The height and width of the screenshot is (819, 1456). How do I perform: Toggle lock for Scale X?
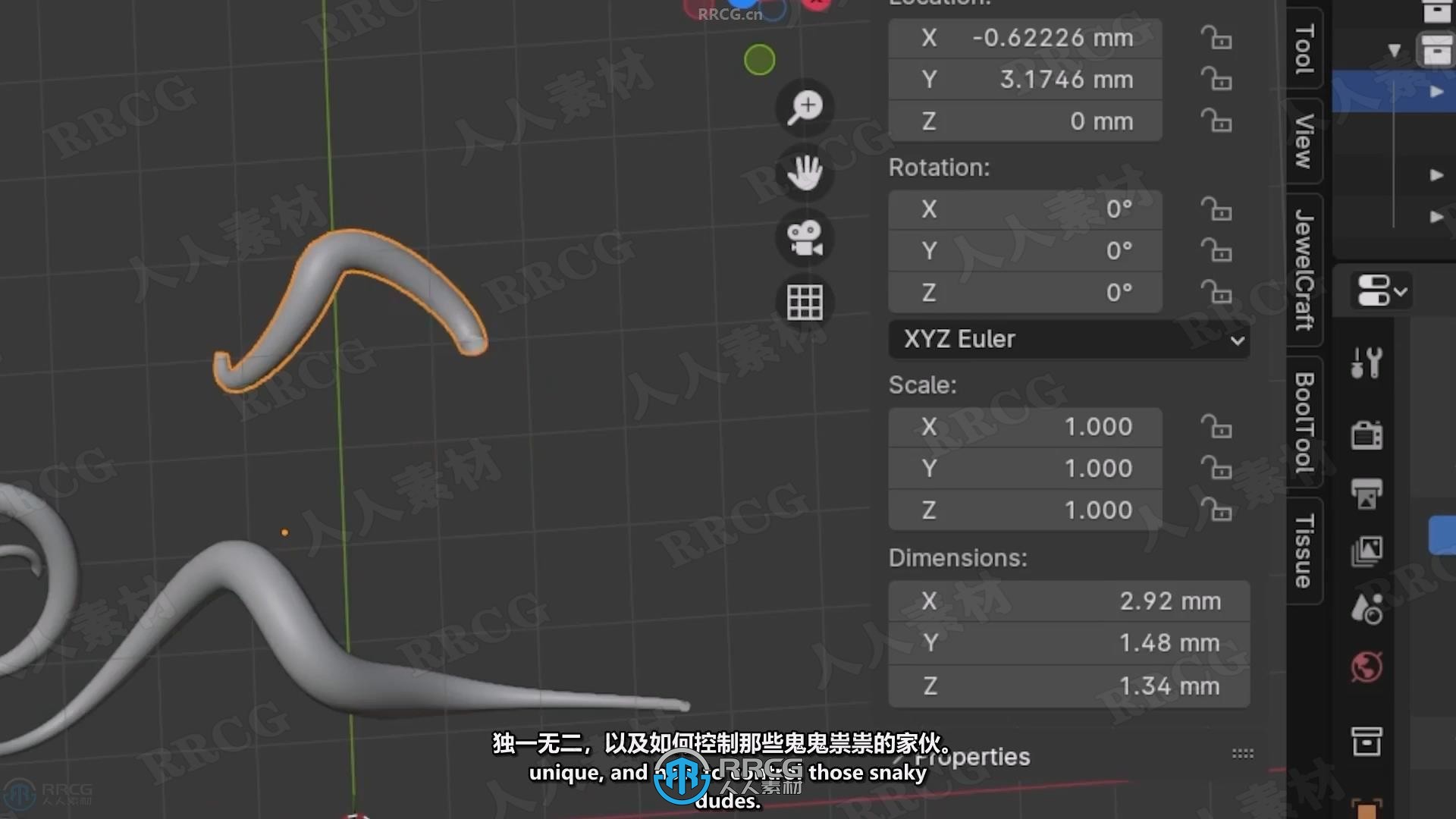coord(1216,427)
